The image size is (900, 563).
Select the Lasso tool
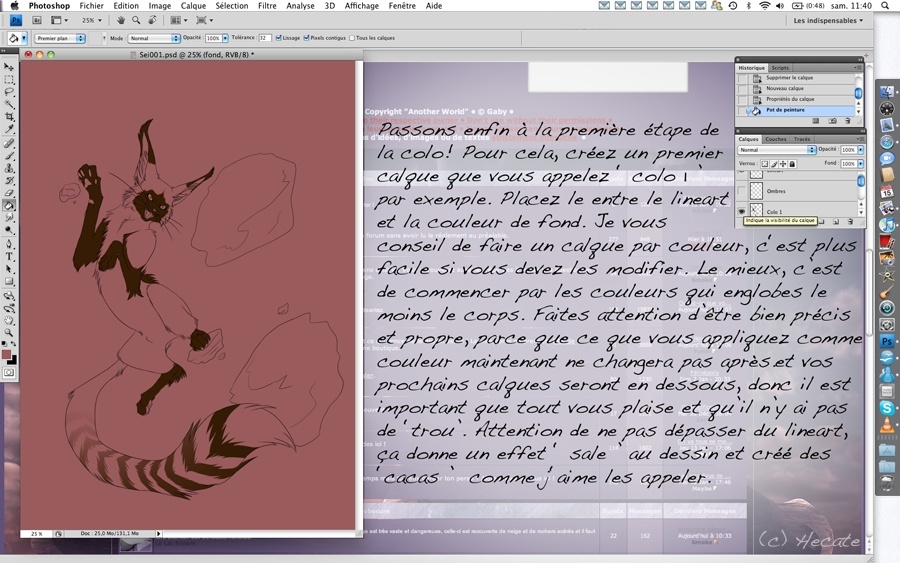point(9,92)
